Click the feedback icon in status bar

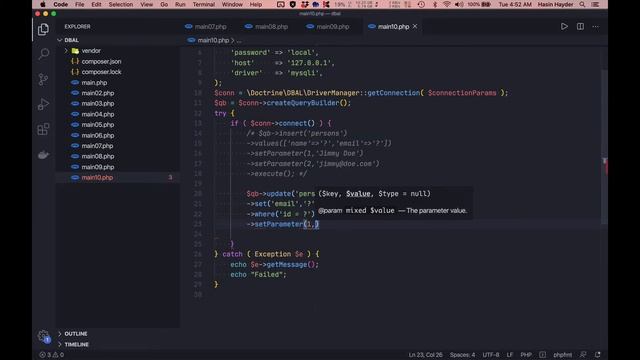click(x=583, y=355)
